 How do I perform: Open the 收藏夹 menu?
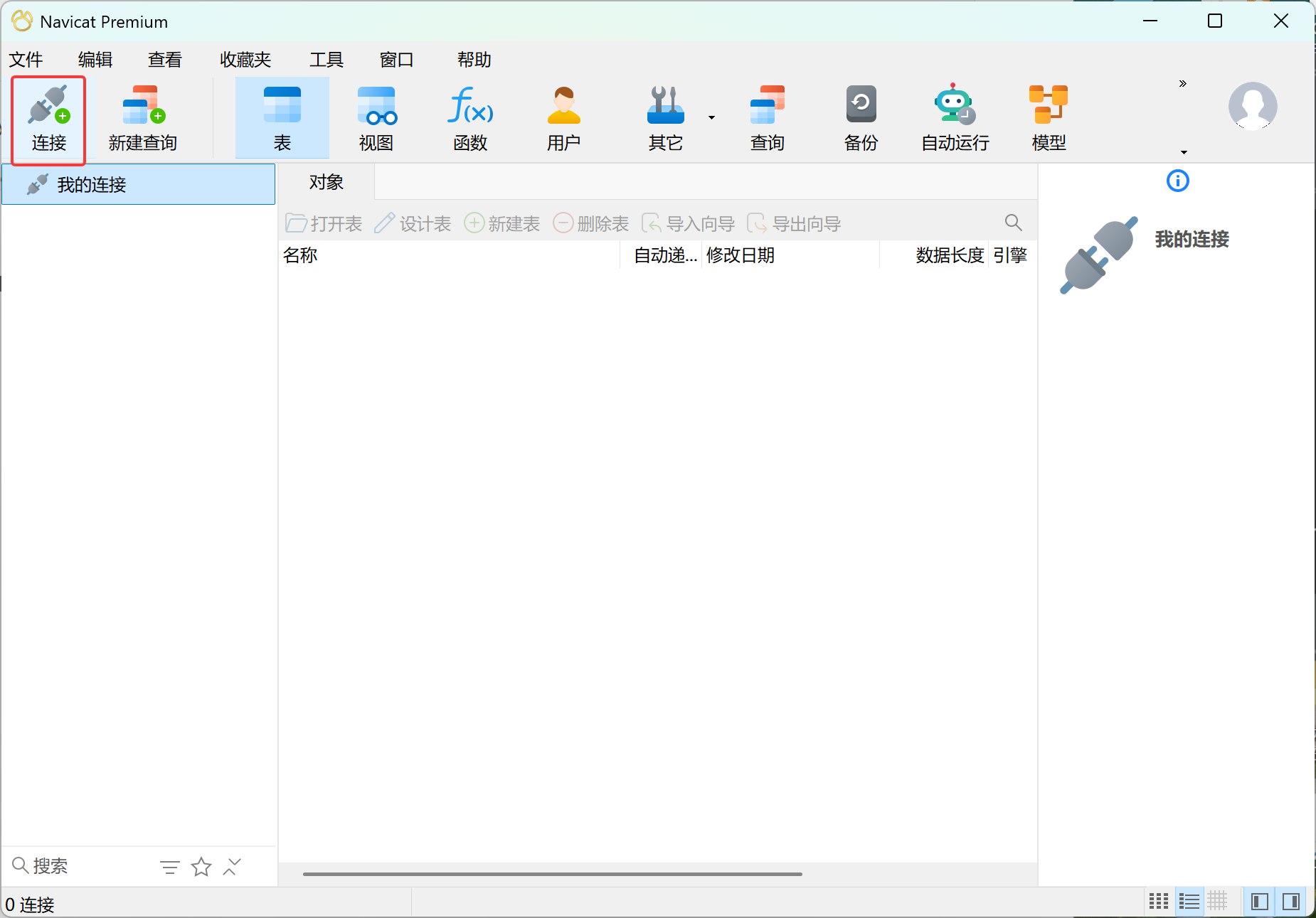pos(245,60)
